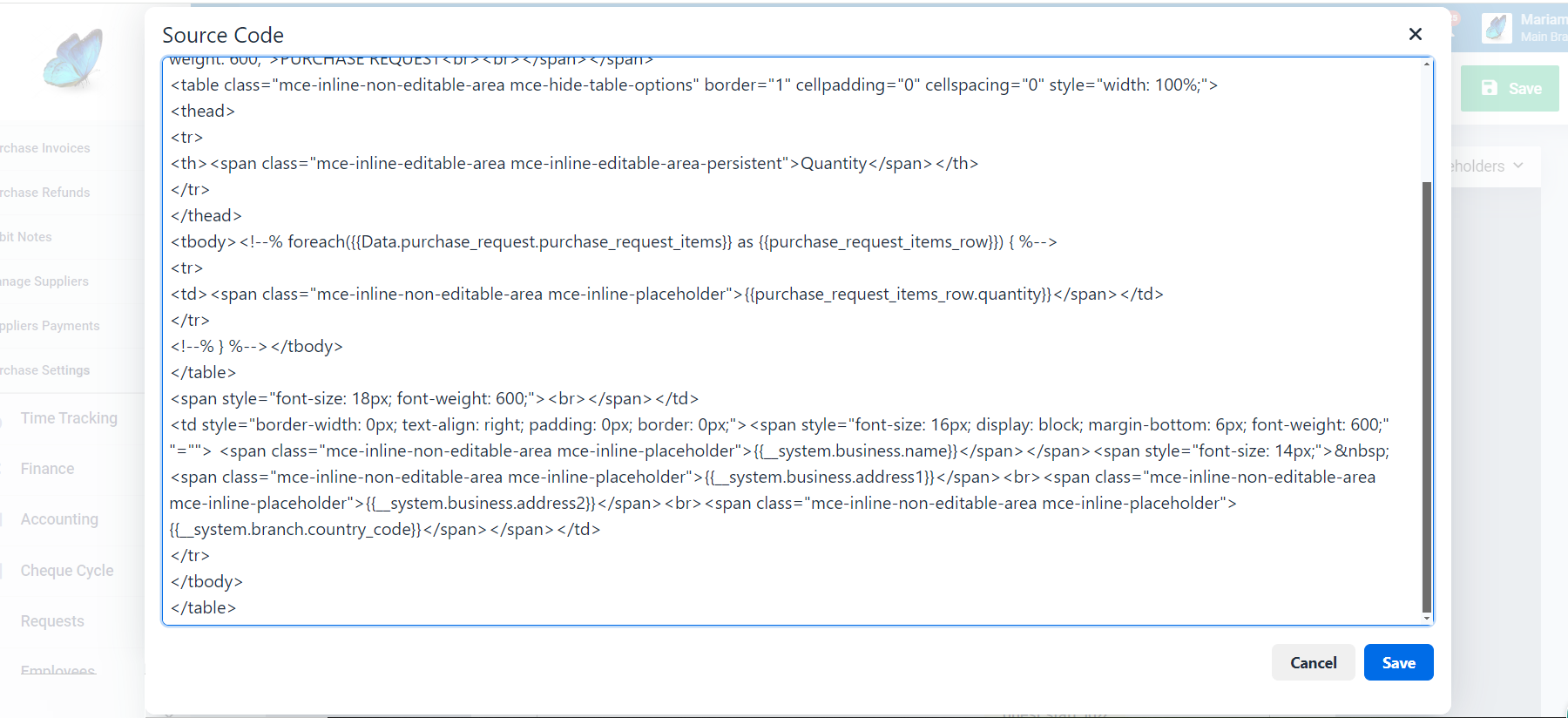Click the butterfly logo in sidebar
This screenshot has width=1568, height=718.
pyautogui.click(x=73, y=59)
